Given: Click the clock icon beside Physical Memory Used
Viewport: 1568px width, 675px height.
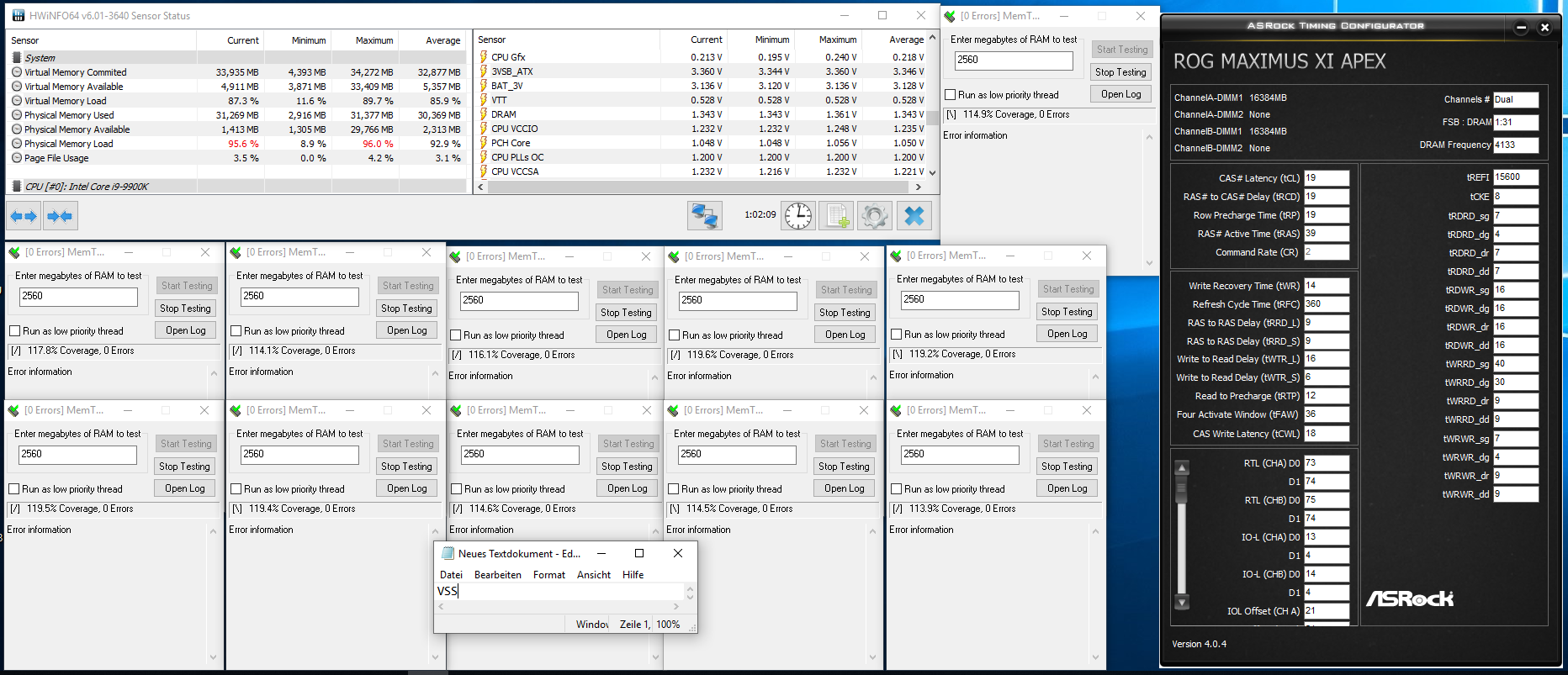Looking at the screenshot, I should coord(17,115).
